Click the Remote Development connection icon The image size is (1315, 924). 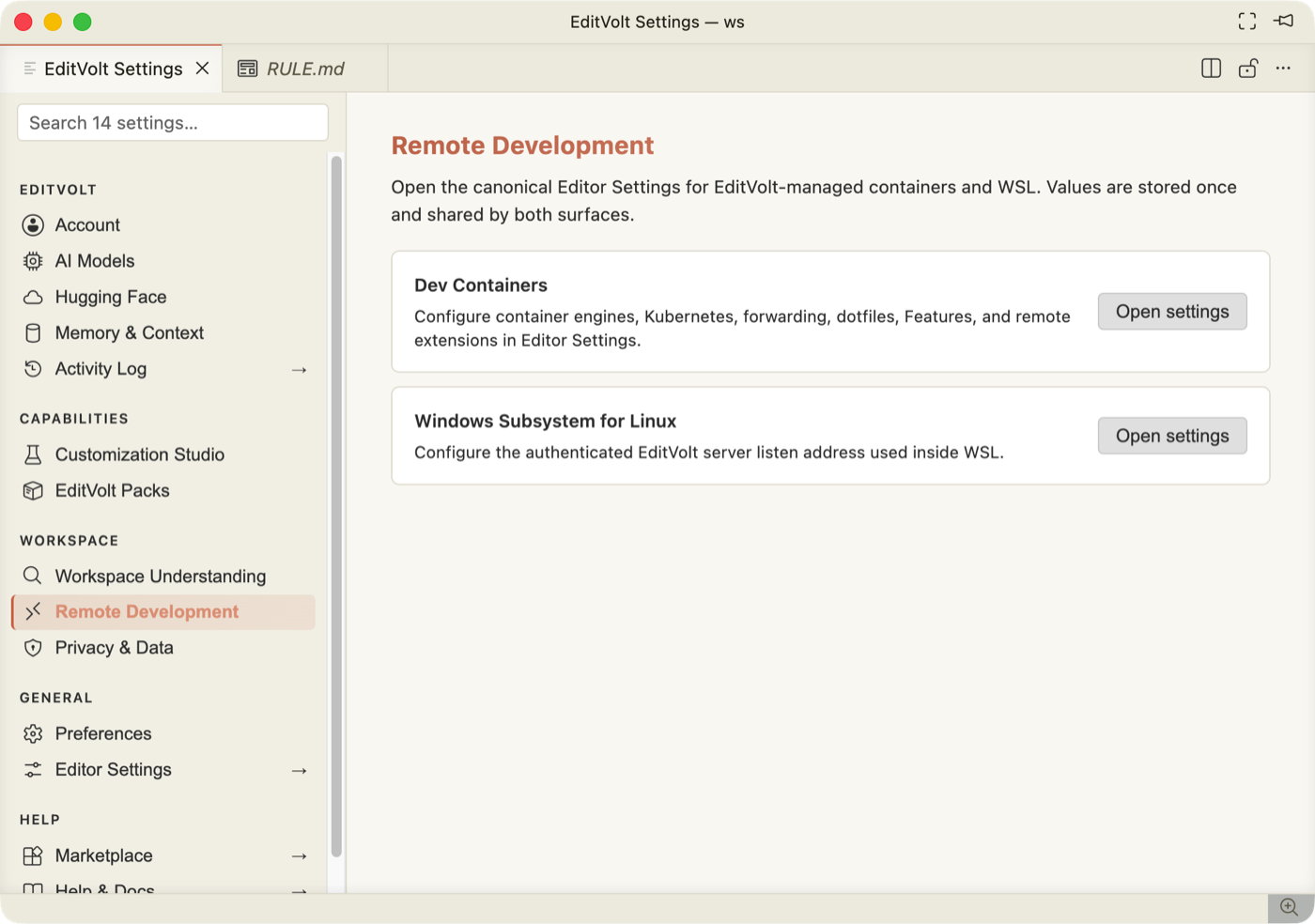pyautogui.click(x=33, y=612)
